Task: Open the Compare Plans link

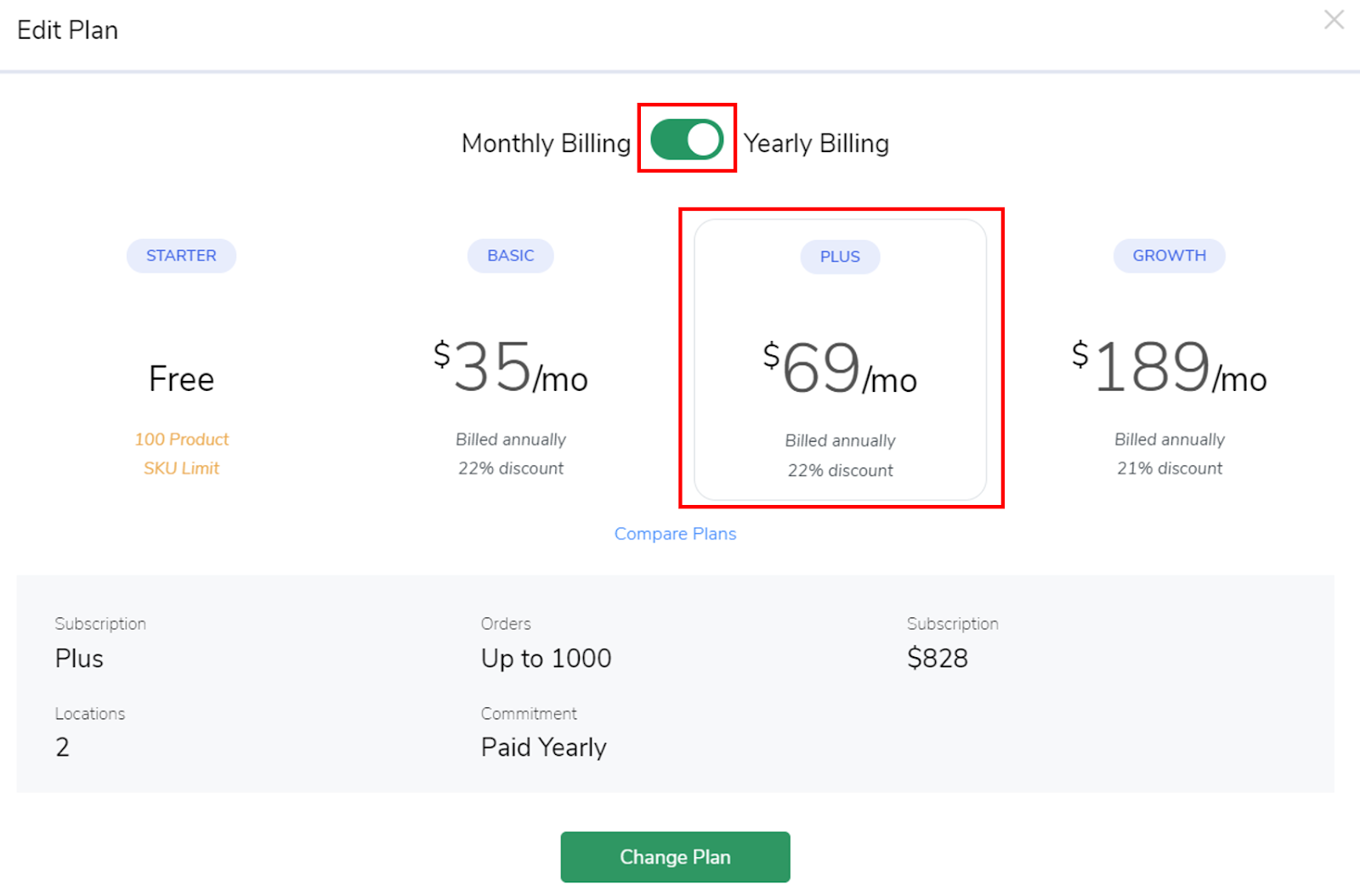Action: point(675,534)
